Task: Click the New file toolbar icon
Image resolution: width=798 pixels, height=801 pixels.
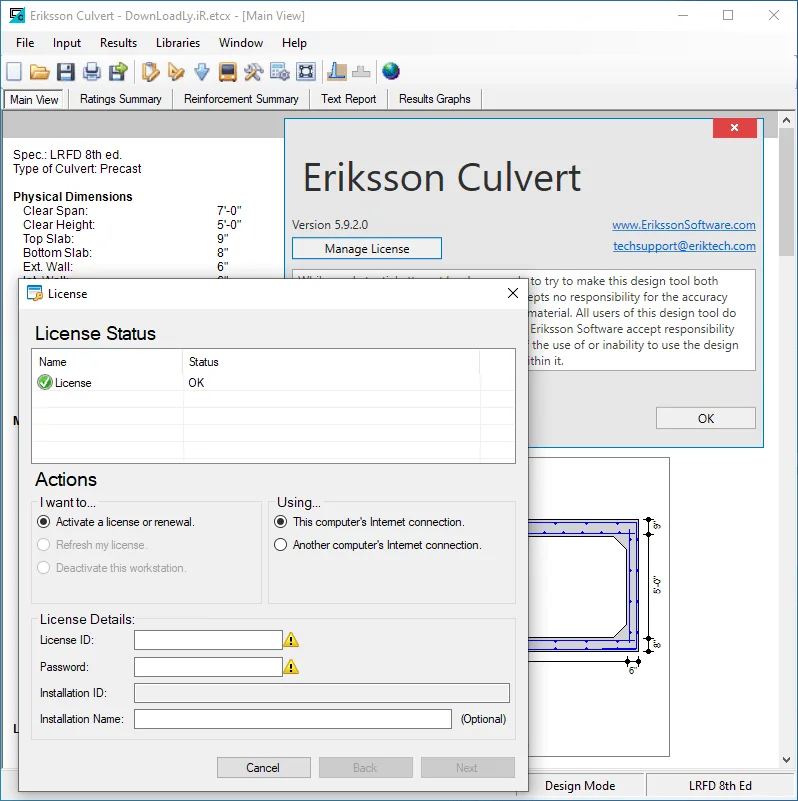Action: click(x=14, y=72)
